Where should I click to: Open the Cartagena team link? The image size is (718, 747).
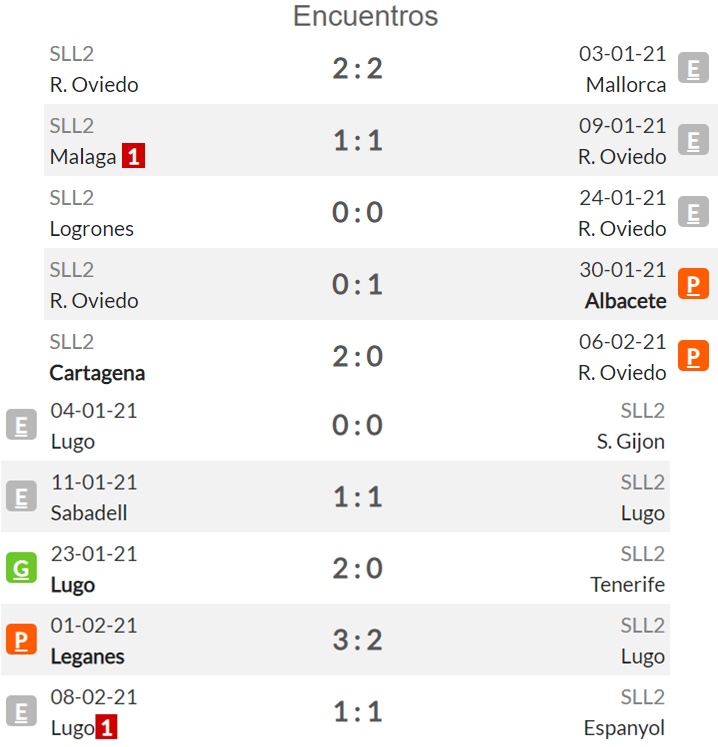(x=97, y=373)
